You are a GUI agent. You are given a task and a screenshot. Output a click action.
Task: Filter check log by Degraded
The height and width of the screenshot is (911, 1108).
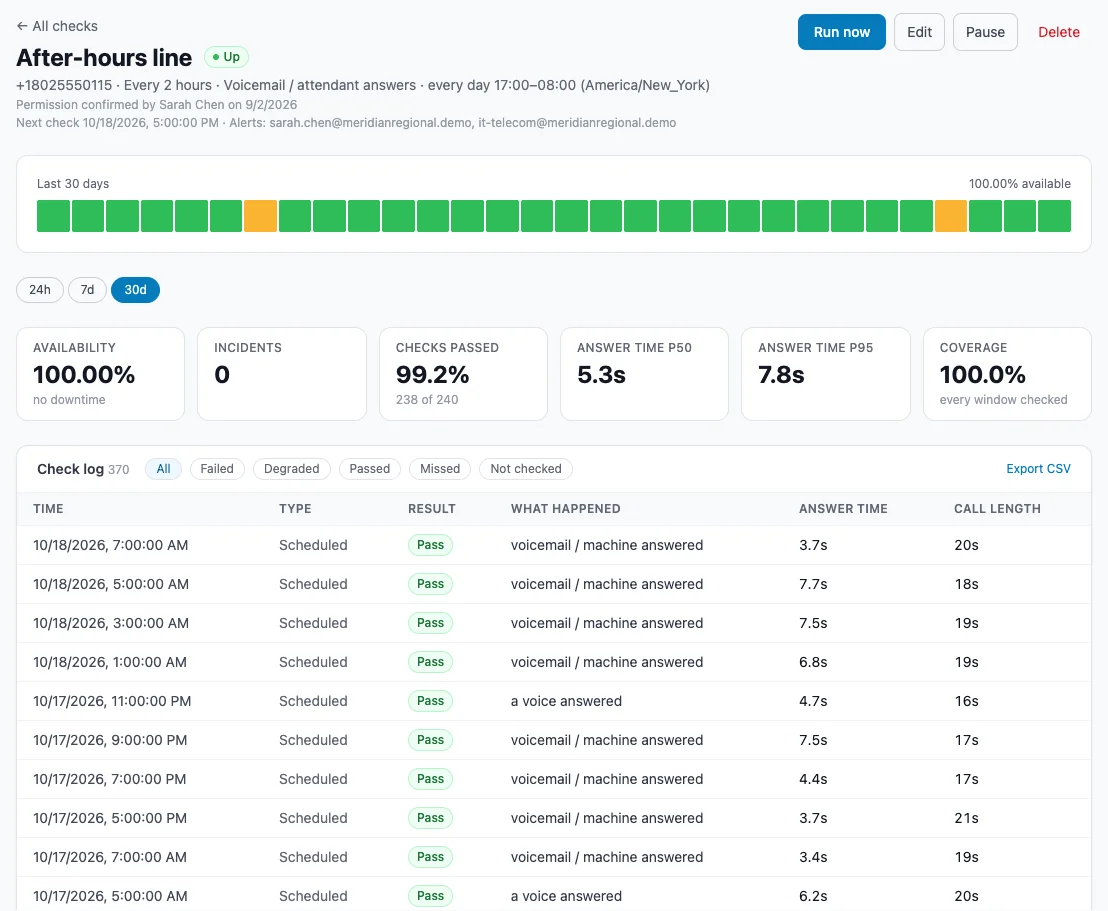point(291,469)
